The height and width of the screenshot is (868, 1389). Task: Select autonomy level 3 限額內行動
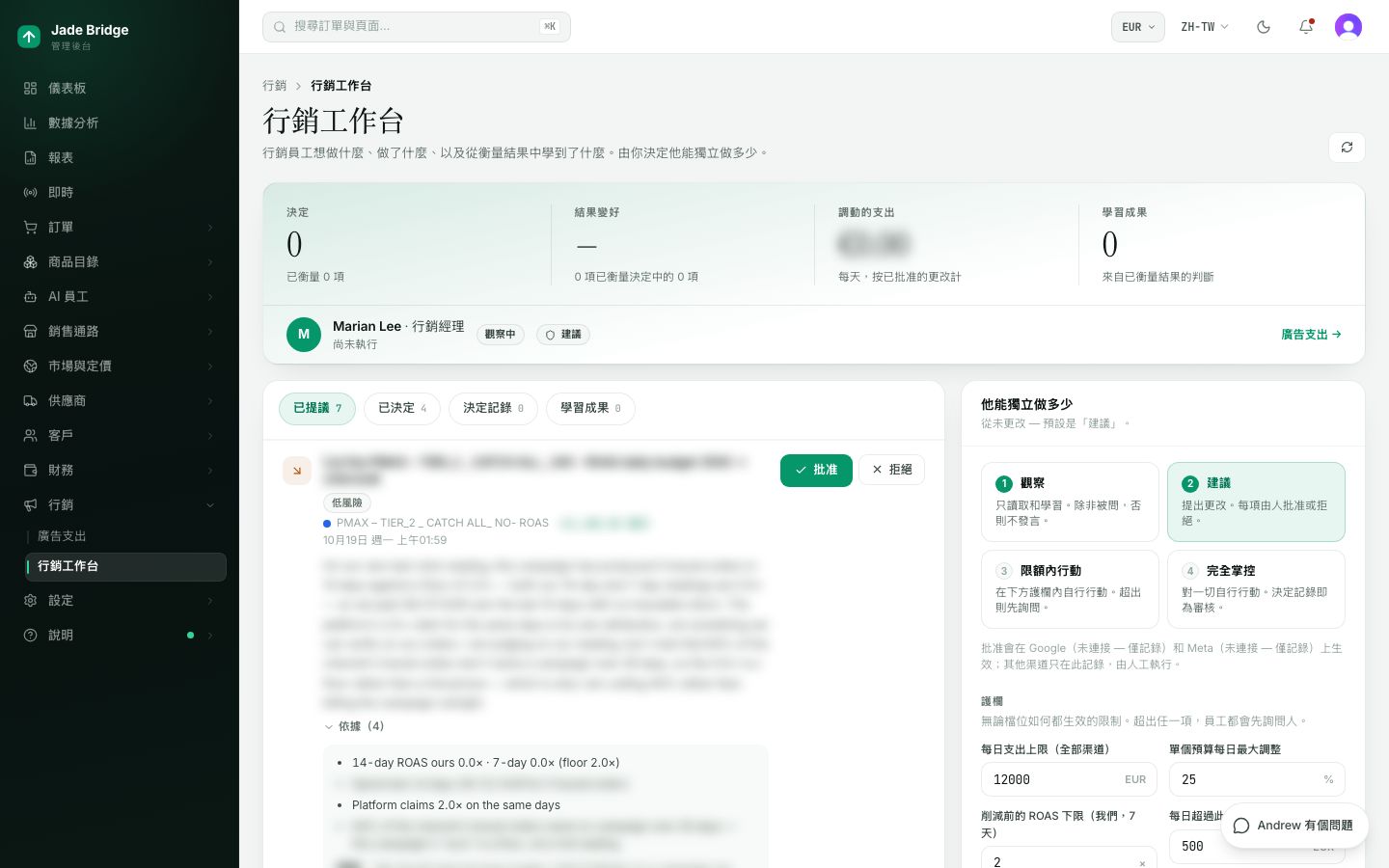(1070, 589)
